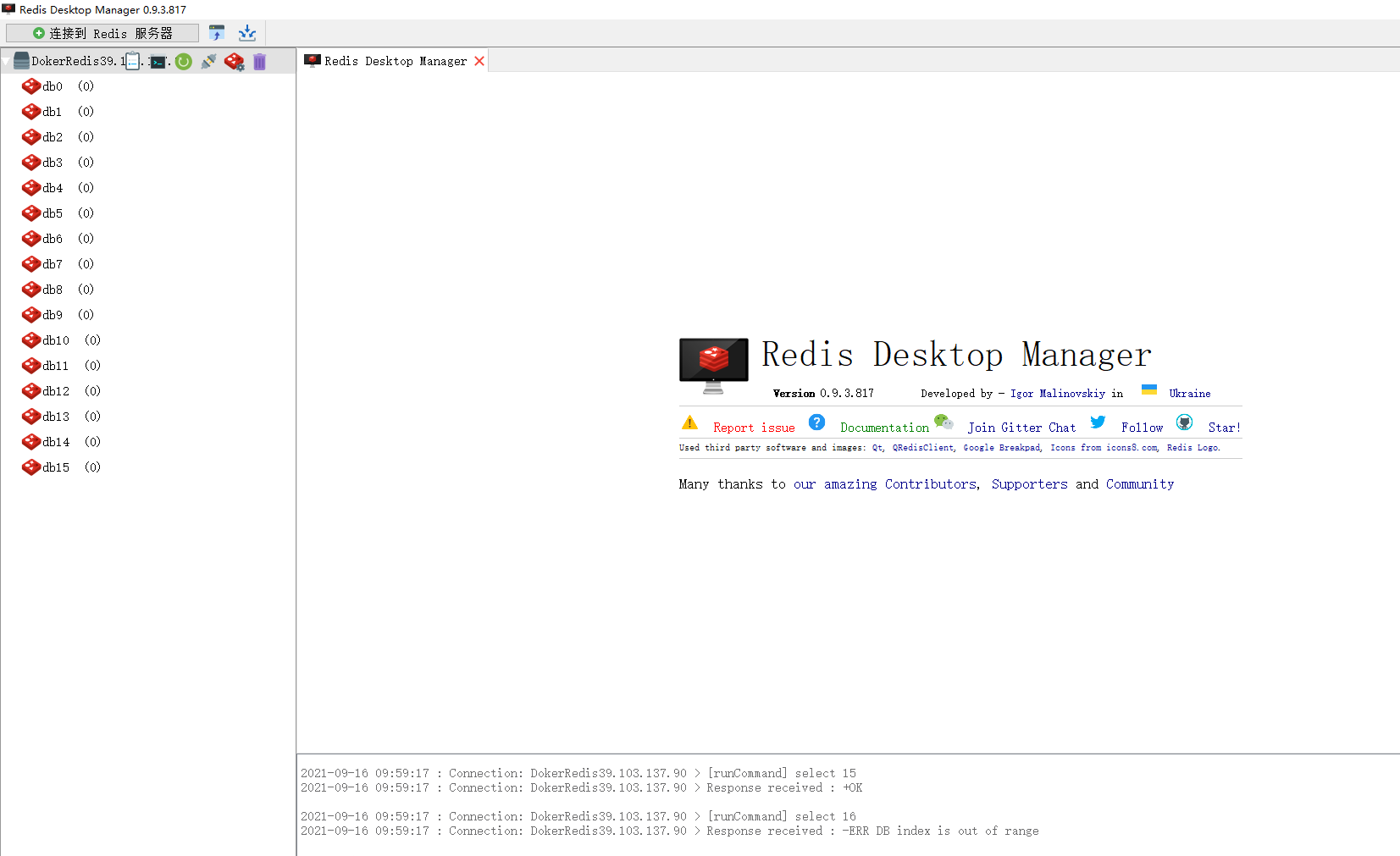Open the console terminal icon
This screenshot has height=856, width=1400.
tap(158, 62)
